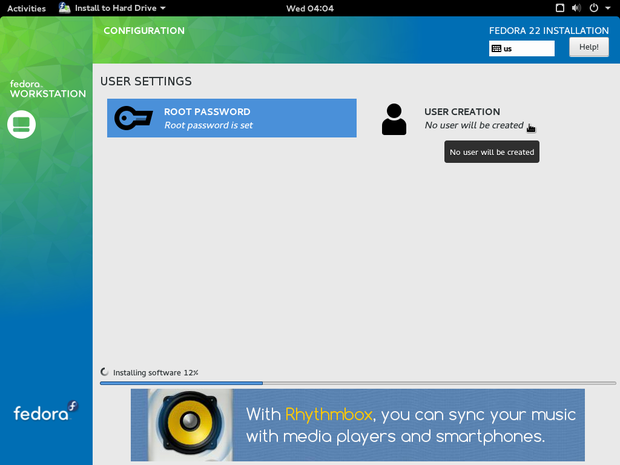The width and height of the screenshot is (620, 465).
Task: Expand the system menu arrow
Action: coord(608,8)
